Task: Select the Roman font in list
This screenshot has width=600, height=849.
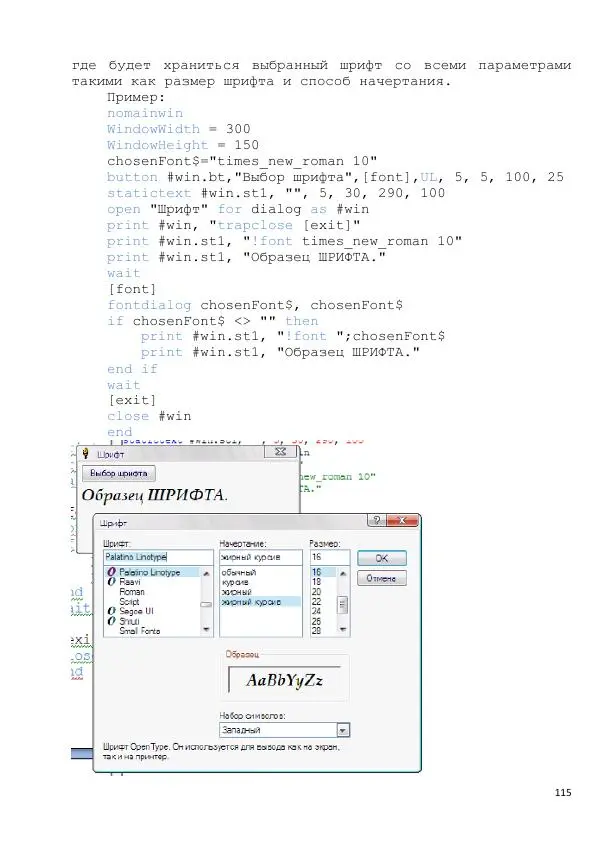Action: (131, 592)
